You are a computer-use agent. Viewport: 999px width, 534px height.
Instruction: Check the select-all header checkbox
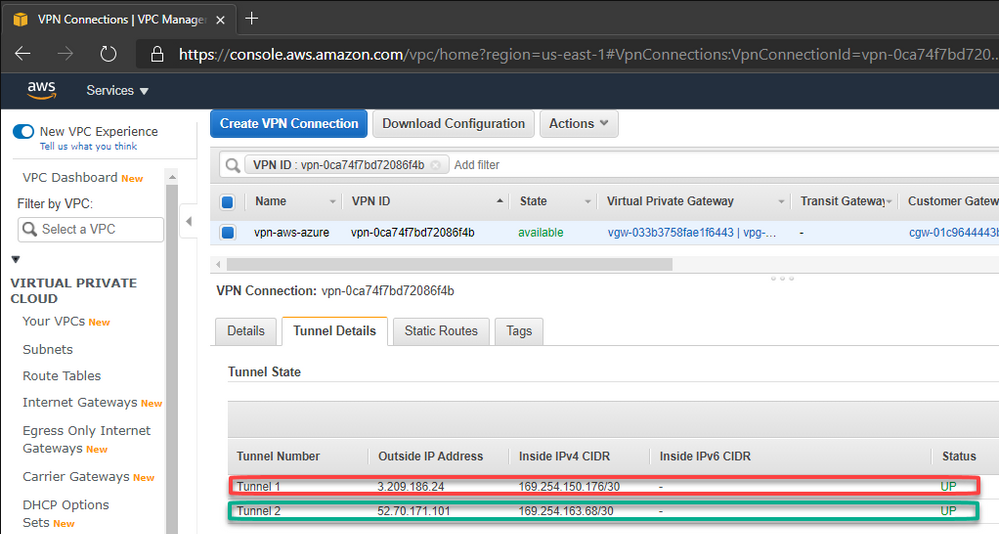(227, 202)
